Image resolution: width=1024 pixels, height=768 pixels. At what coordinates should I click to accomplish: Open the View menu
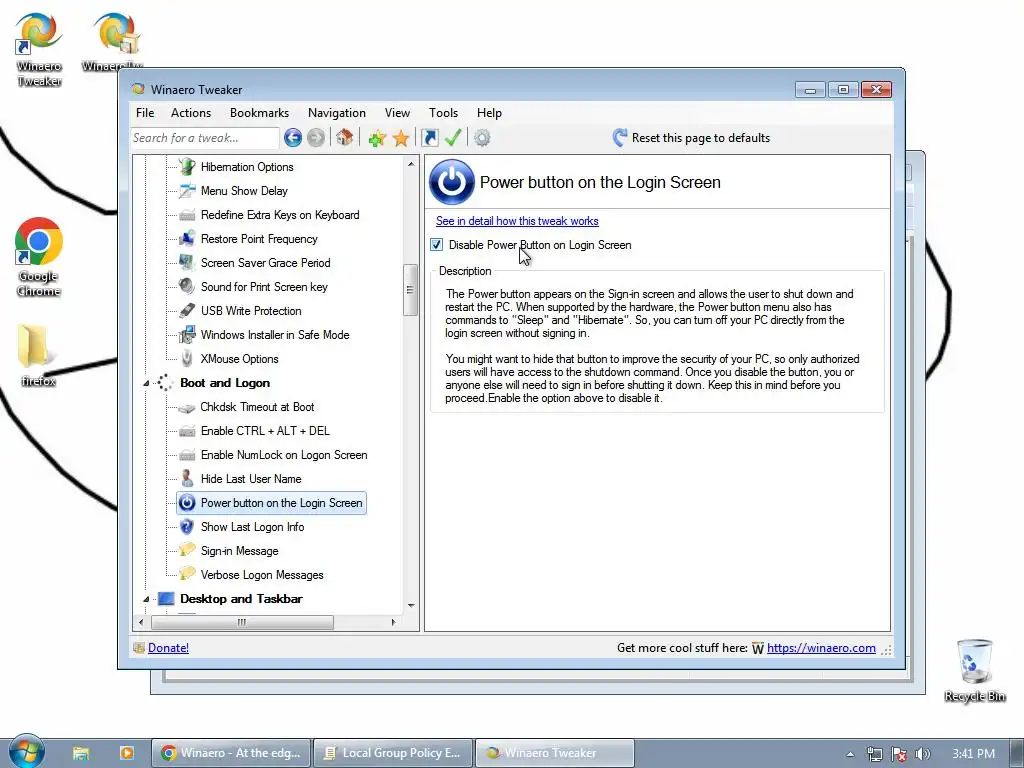(397, 113)
